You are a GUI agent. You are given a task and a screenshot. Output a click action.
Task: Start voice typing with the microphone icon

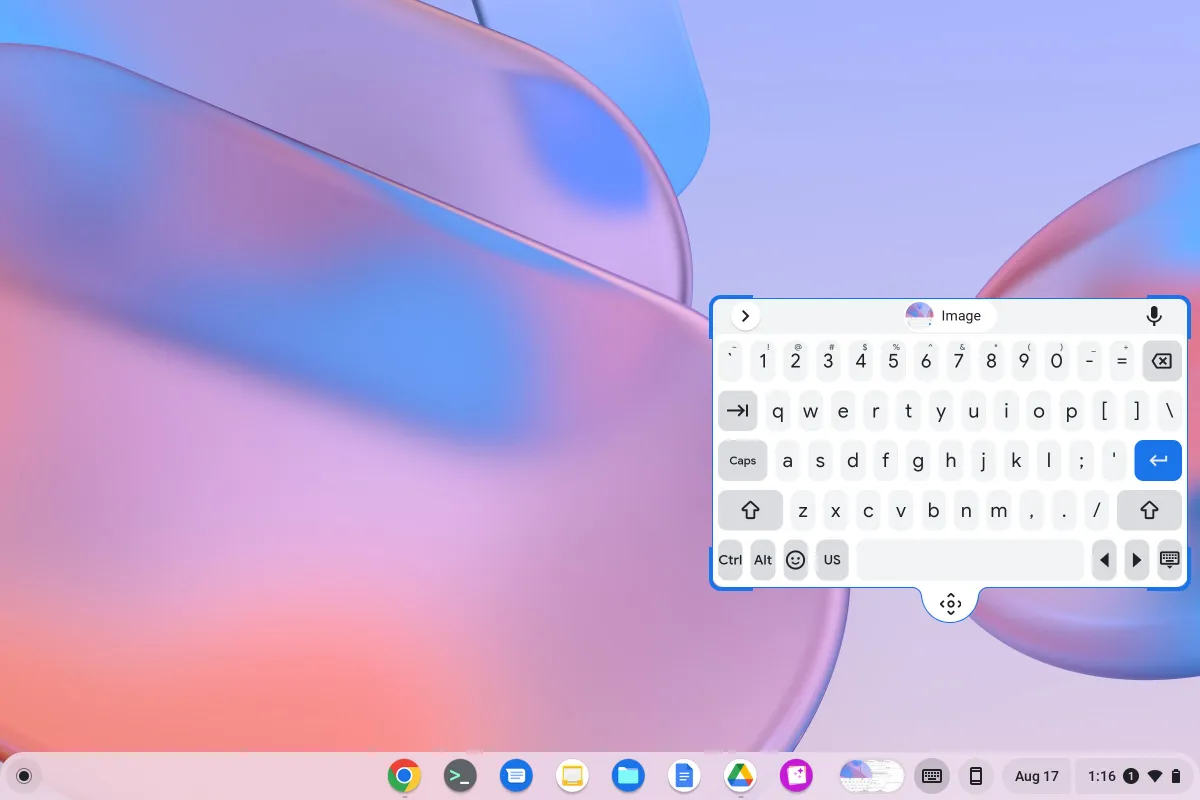point(1154,316)
